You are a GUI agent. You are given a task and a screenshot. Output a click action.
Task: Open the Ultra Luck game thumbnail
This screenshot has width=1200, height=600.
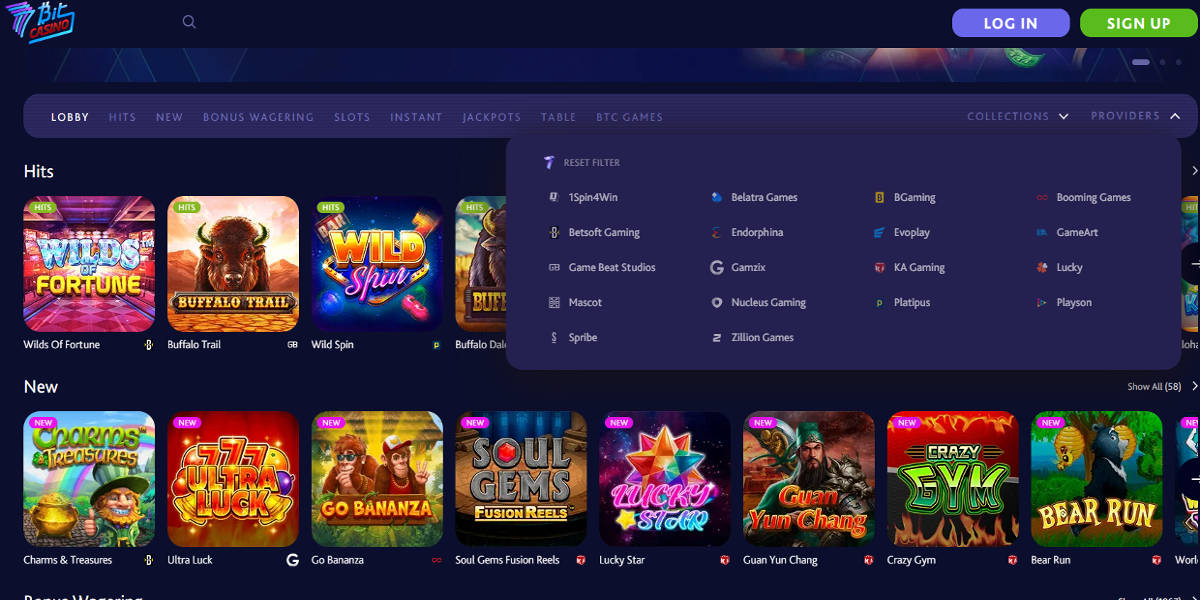click(233, 478)
